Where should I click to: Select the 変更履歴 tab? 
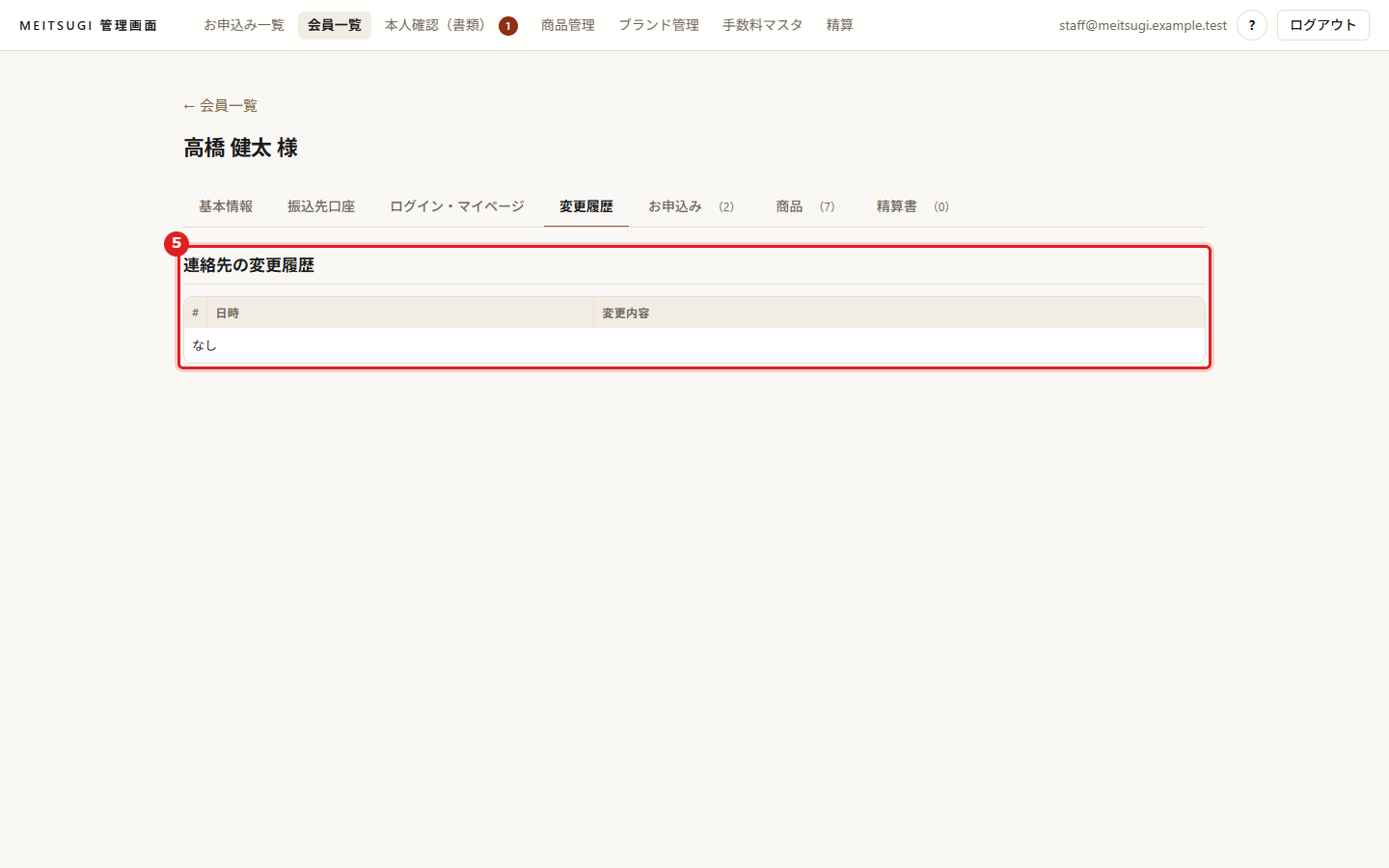586,206
